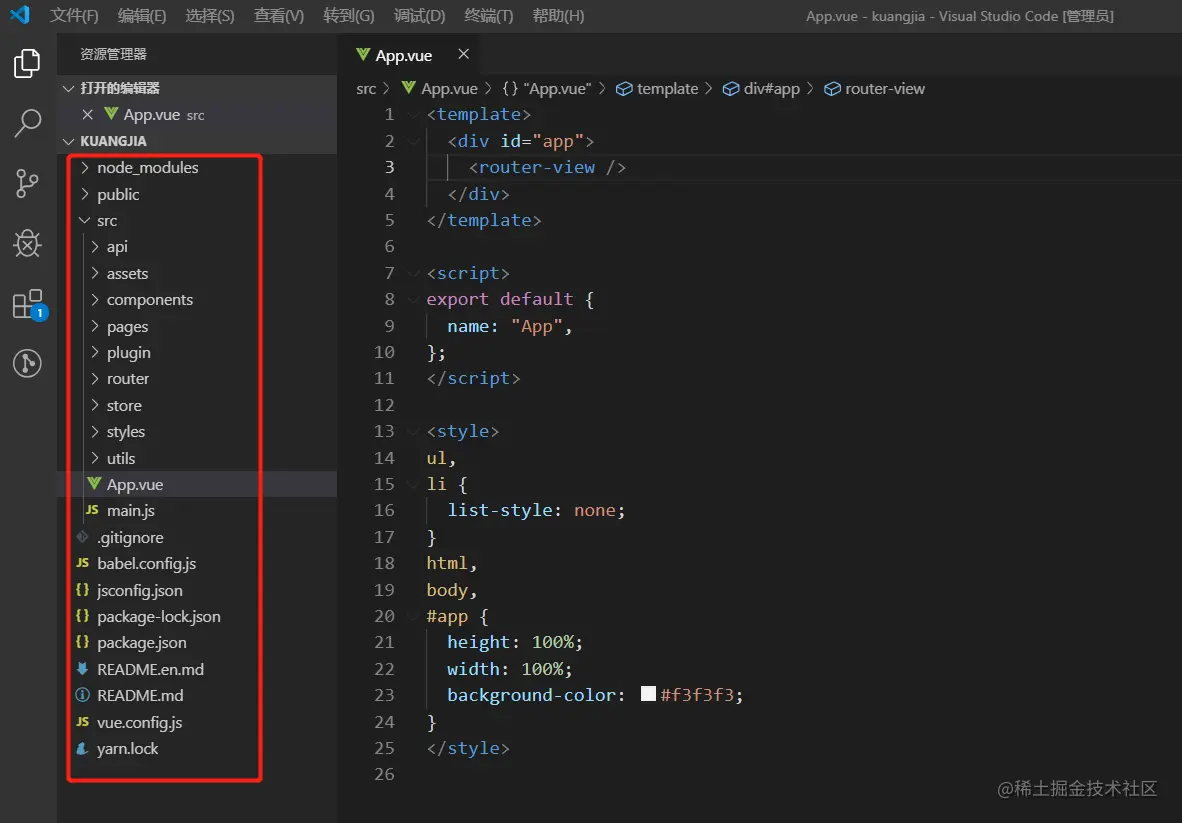Open the 终端(T) menu
1182x823 pixels.
pyautogui.click(x=488, y=15)
